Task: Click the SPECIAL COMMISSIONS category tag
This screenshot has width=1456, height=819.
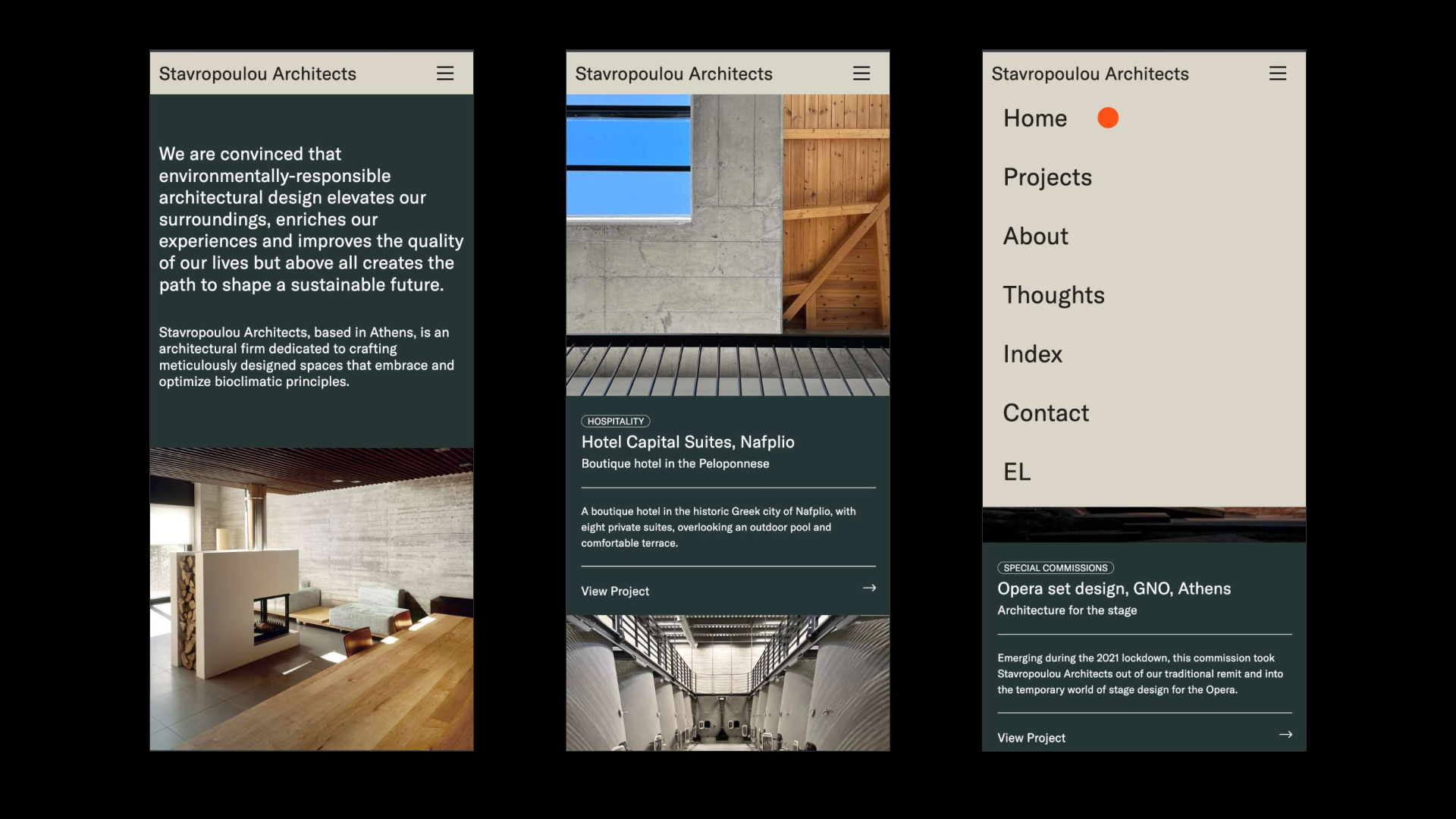Action: coord(1055,568)
